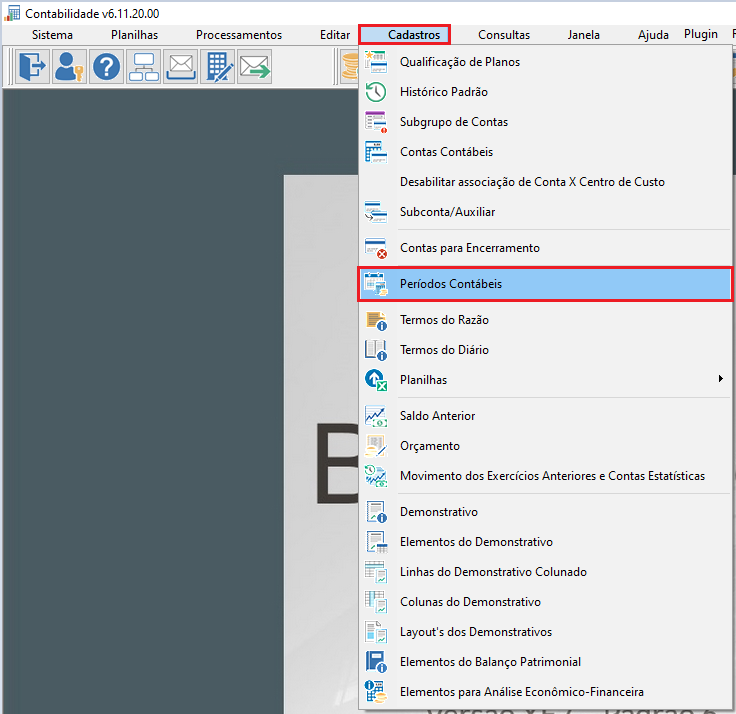Open the Editar menu
The image size is (736, 714).
coord(335,35)
